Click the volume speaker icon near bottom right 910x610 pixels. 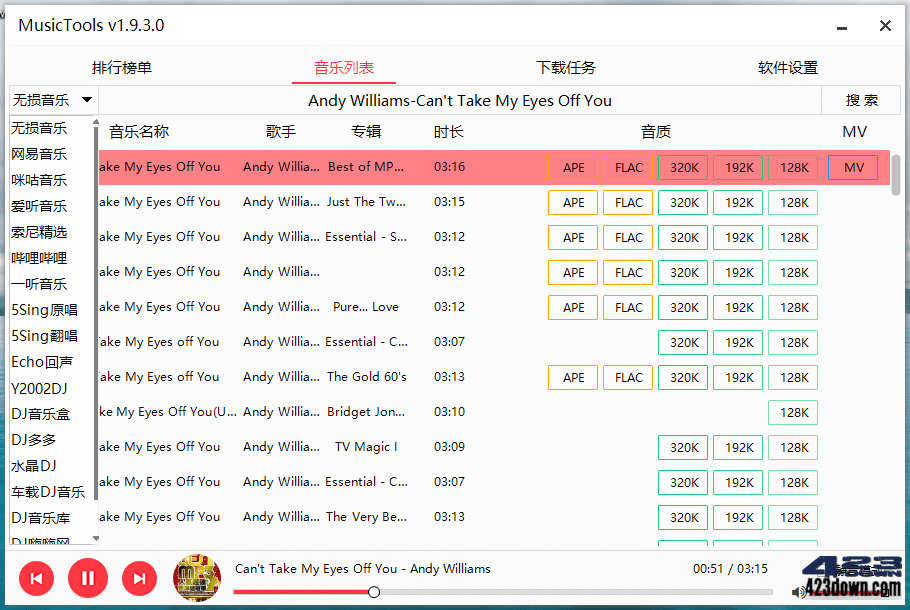(798, 592)
